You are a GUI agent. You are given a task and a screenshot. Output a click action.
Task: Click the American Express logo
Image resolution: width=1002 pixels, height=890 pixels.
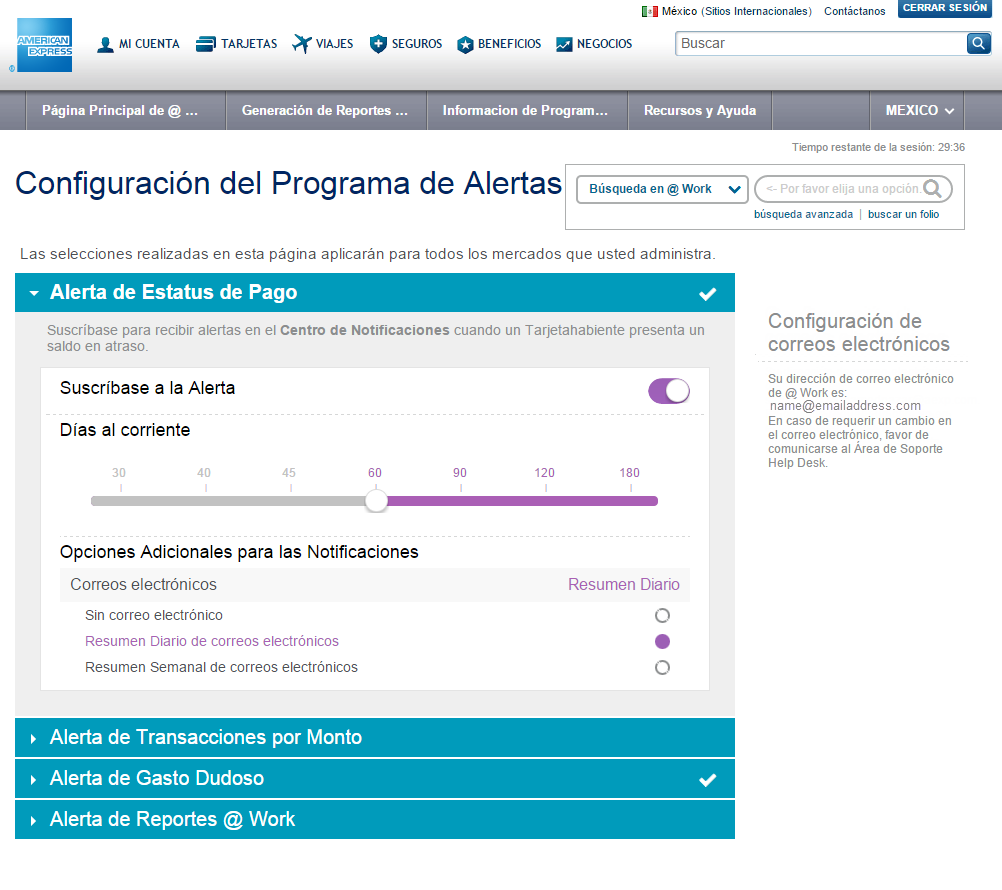[x=45, y=45]
